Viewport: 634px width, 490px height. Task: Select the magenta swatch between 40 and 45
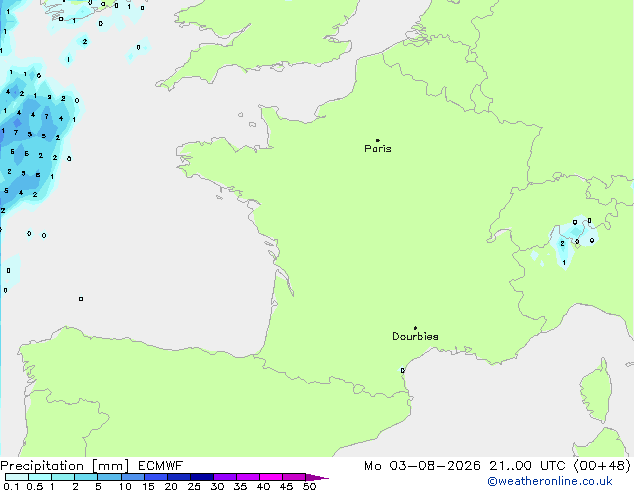coord(271,477)
